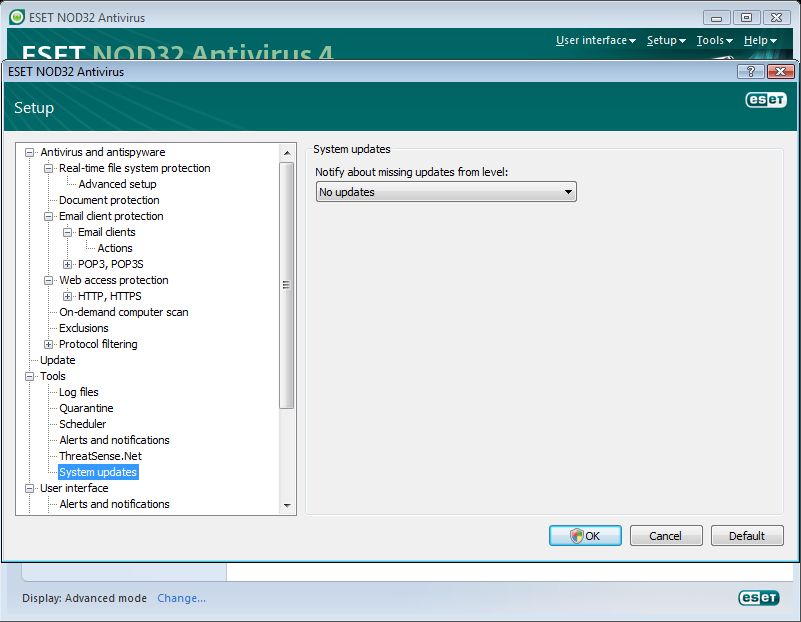Select Document protection in the tree

pyautogui.click(x=109, y=200)
